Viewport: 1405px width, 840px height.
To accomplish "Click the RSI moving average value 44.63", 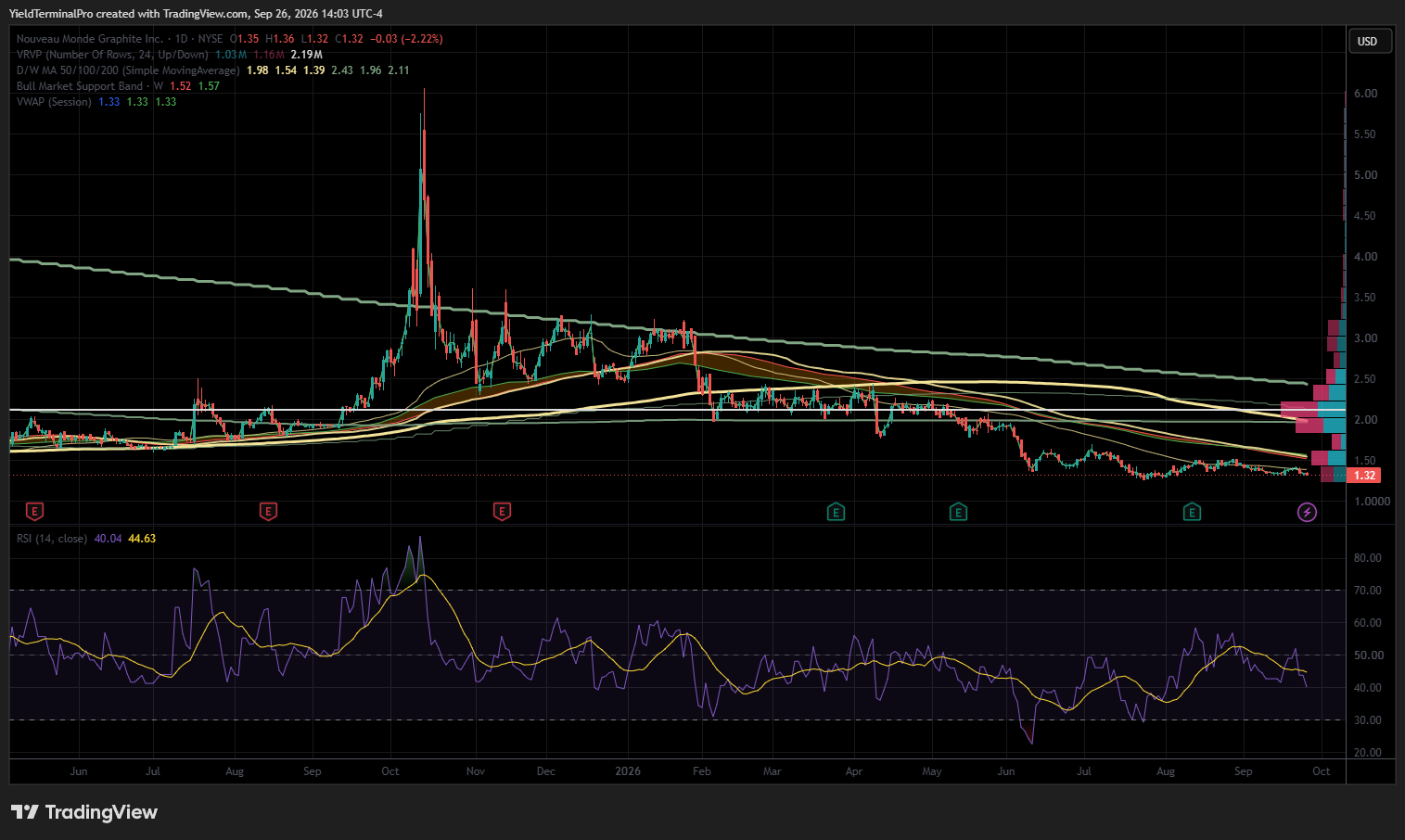I will click(x=142, y=539).
